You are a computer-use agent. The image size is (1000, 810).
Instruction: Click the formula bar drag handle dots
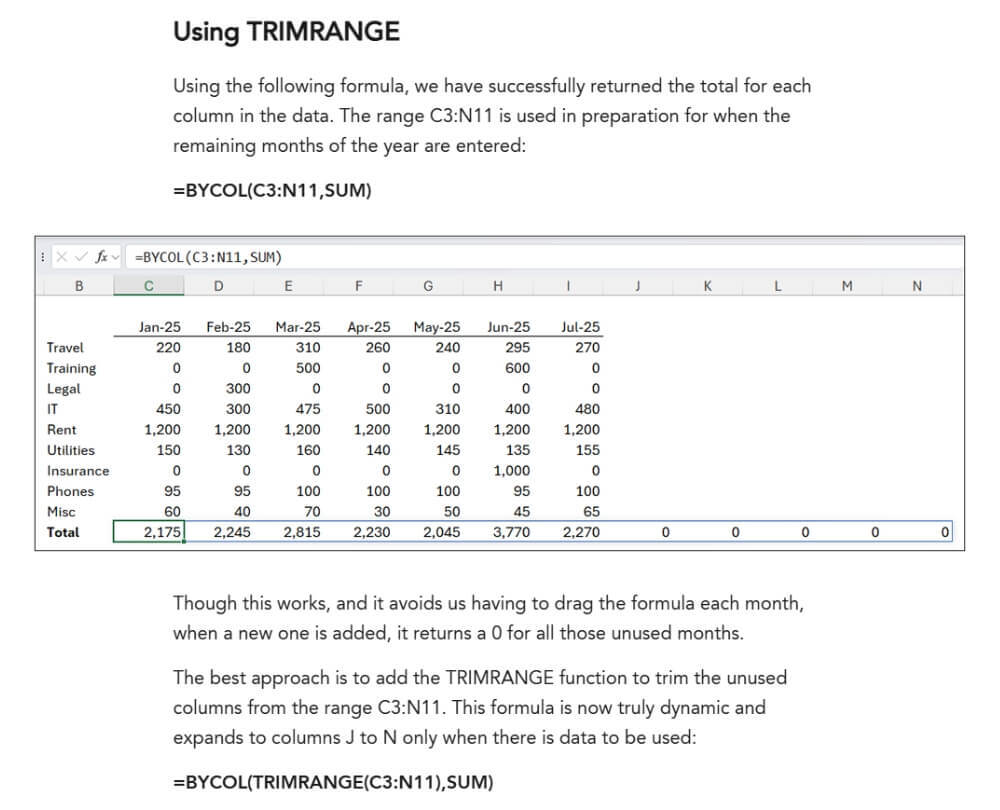43,257
